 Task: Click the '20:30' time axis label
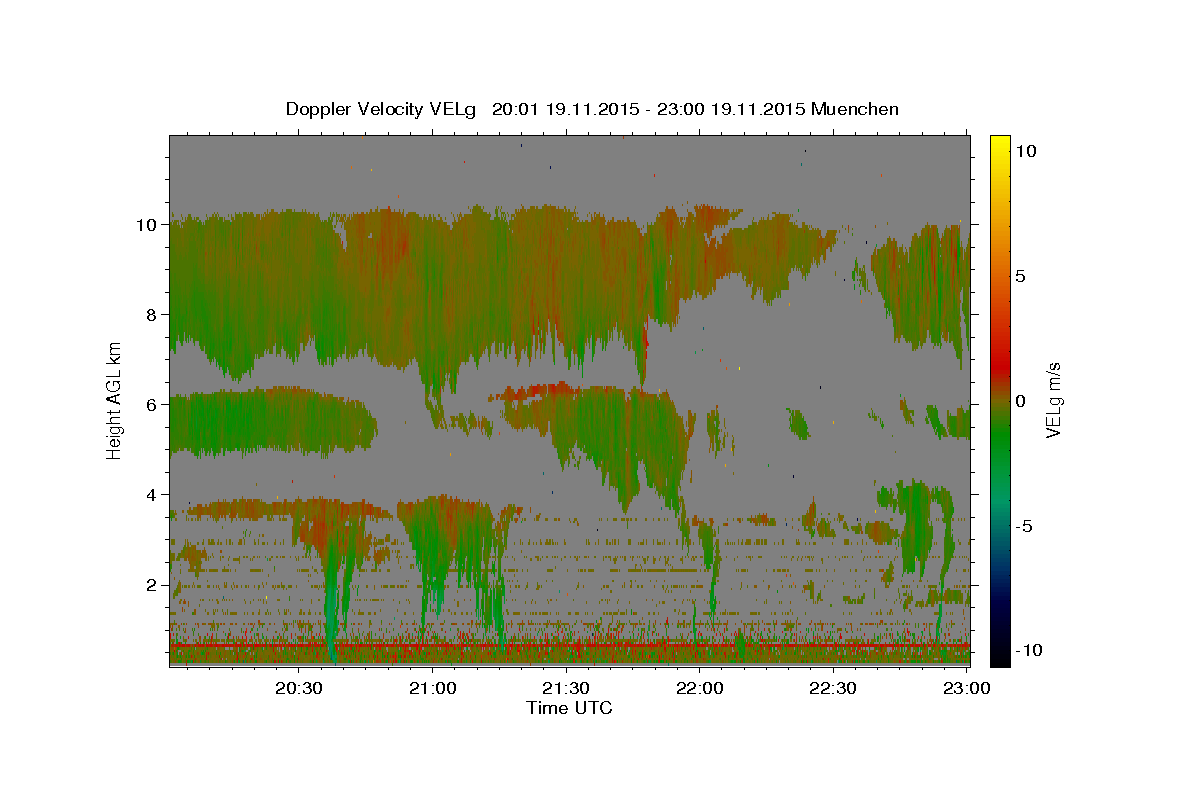(x=298, y=688)
